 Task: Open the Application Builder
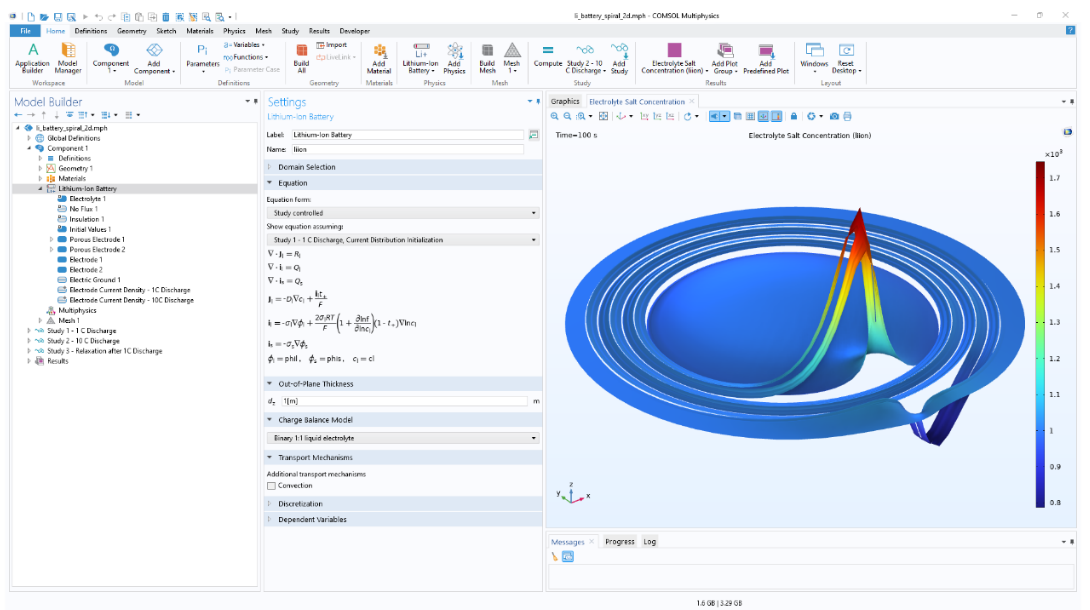(x=32, y=58)
